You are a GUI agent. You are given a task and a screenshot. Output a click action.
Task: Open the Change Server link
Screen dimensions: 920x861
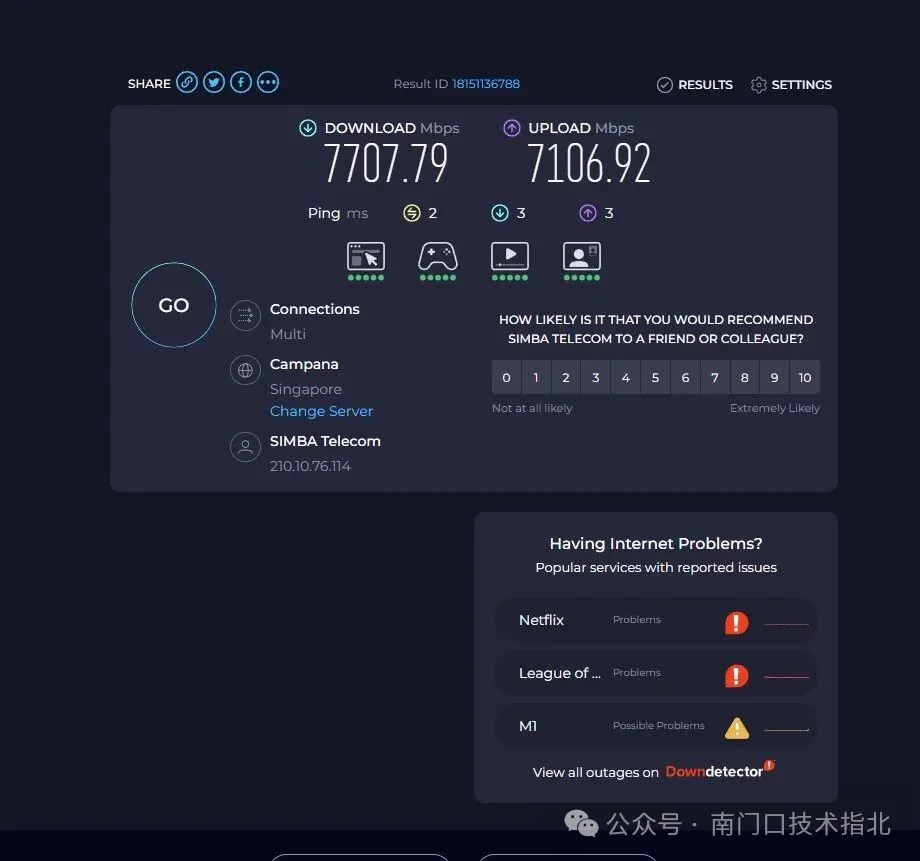tap(321, 411)
